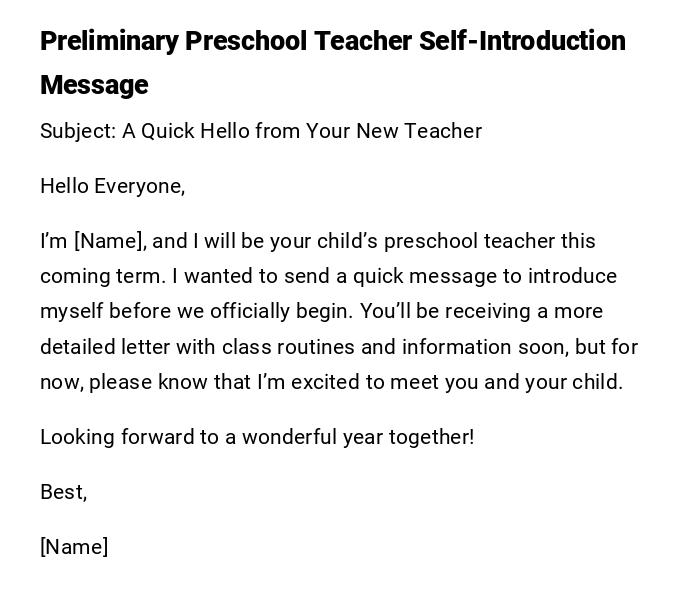The image size is (700, 610).
Task: Click the "Subject:" label text
Action: click(x=77, y=131)
